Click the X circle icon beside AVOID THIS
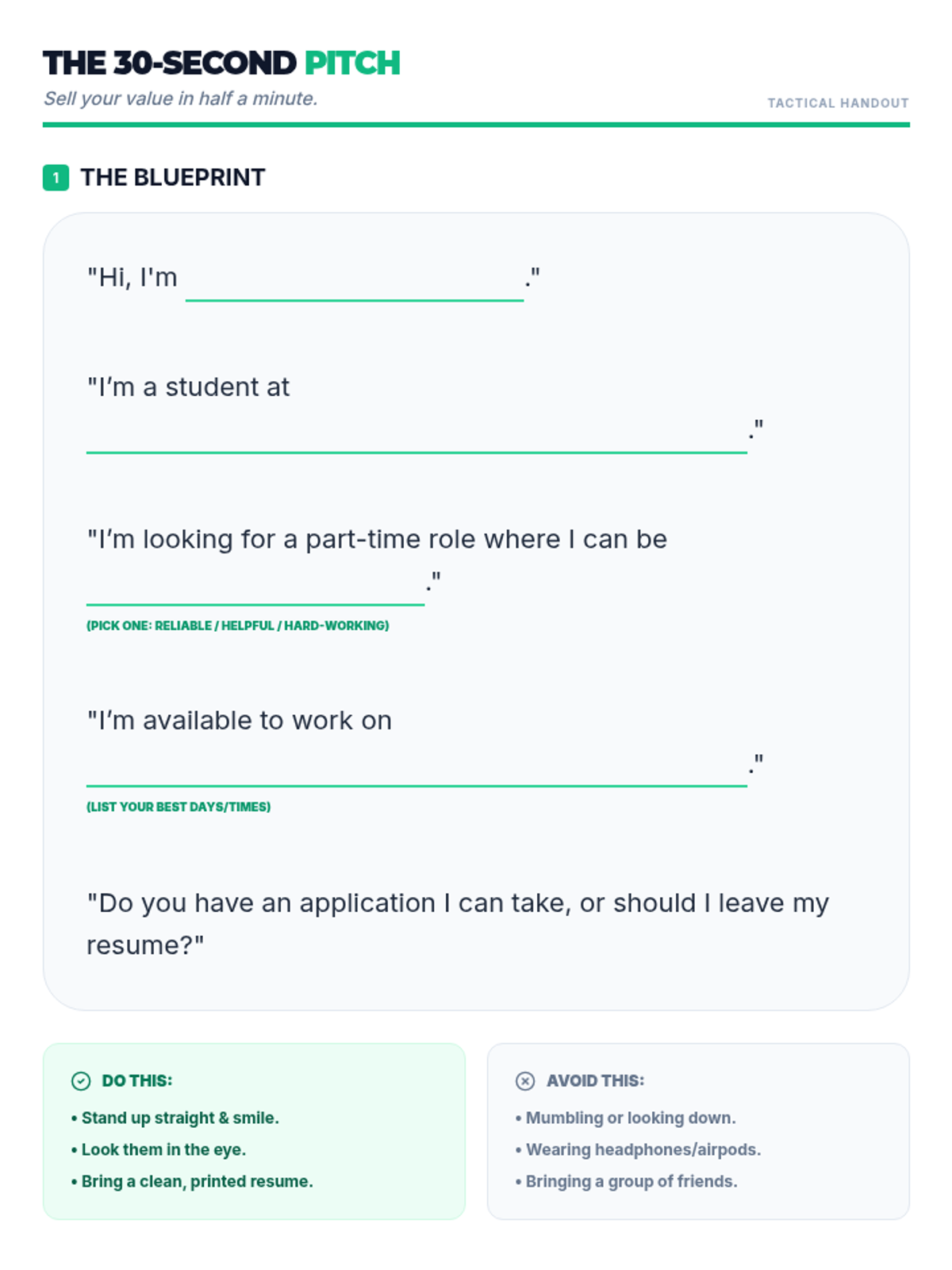 [x=525, y=1081]
